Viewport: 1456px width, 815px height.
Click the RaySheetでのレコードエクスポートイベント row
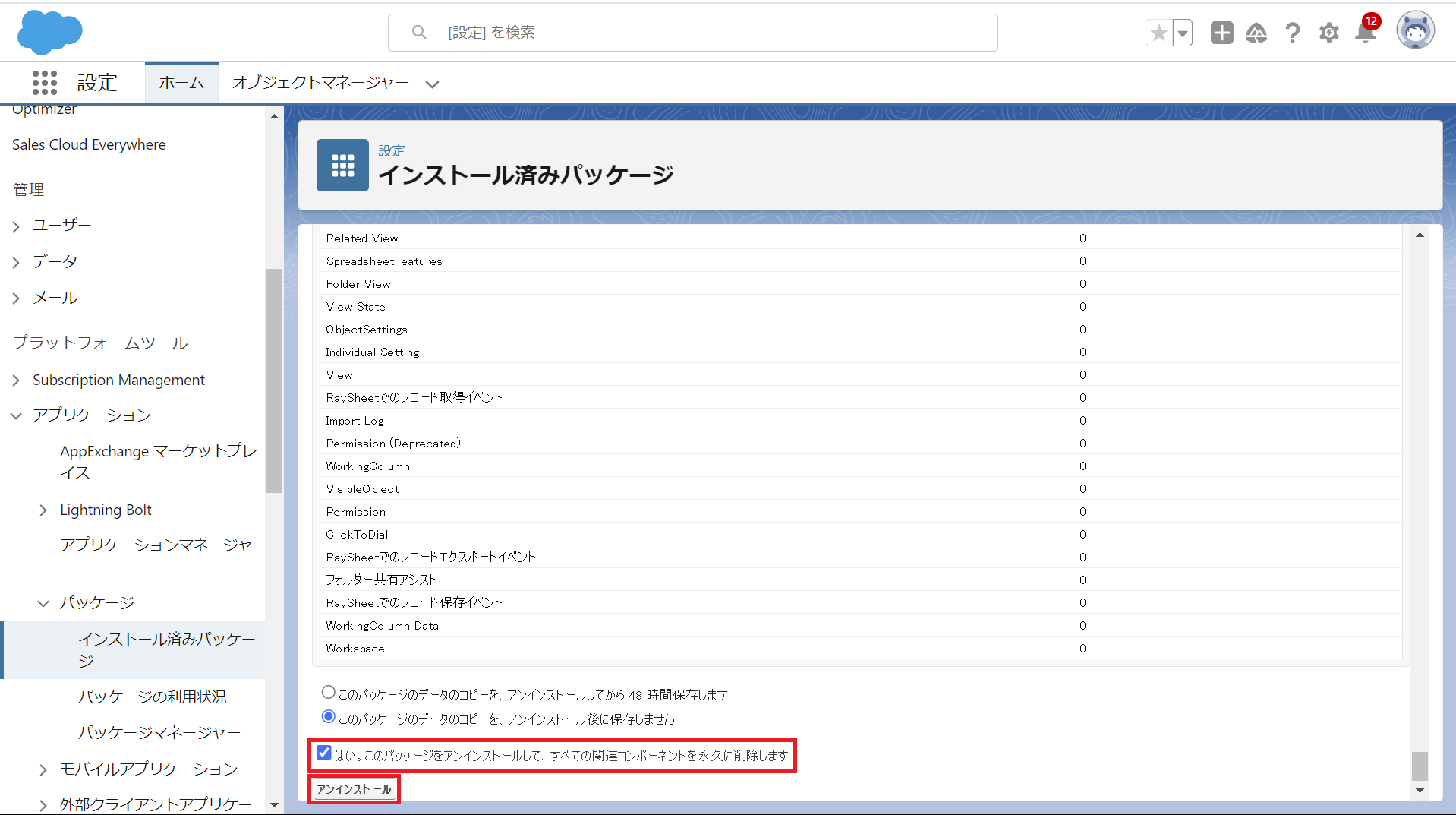[860, 557]
